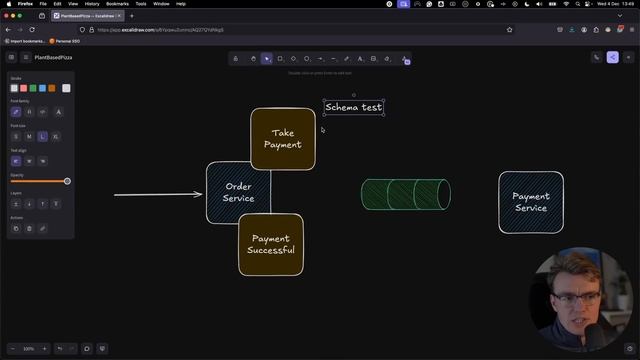The height and width of the screenshot is (360, 640).
Task: Open the View menu in menu bar
Action: pos(73,4)
